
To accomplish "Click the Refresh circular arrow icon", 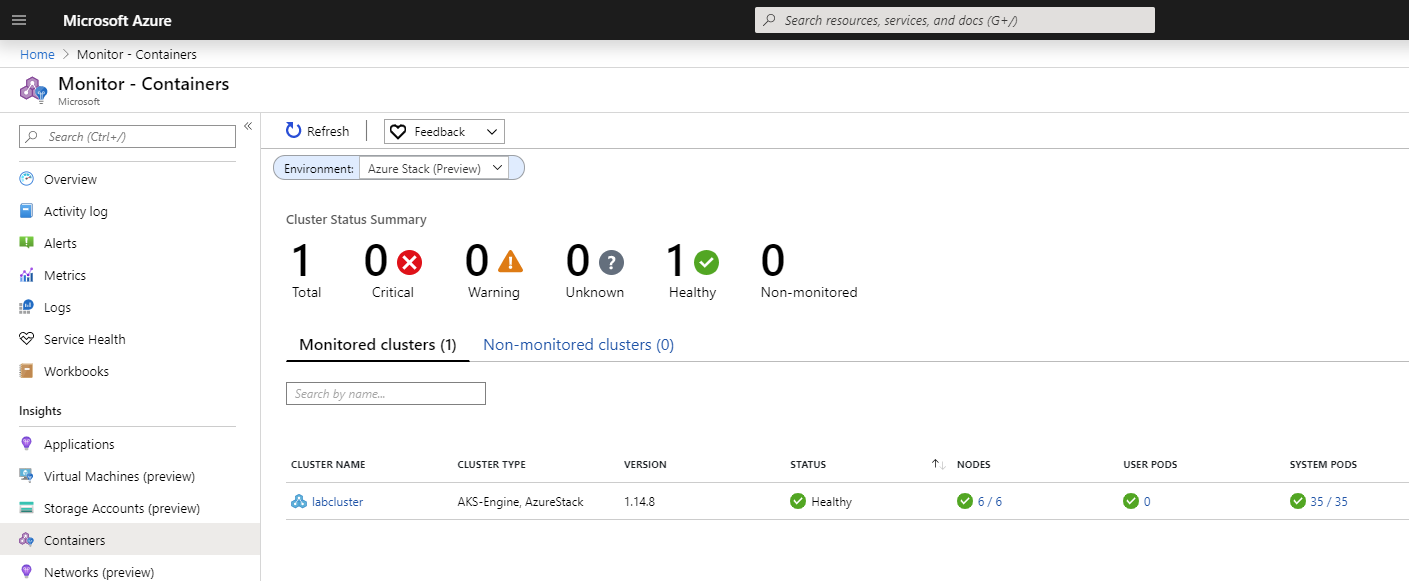I will 293,131.
